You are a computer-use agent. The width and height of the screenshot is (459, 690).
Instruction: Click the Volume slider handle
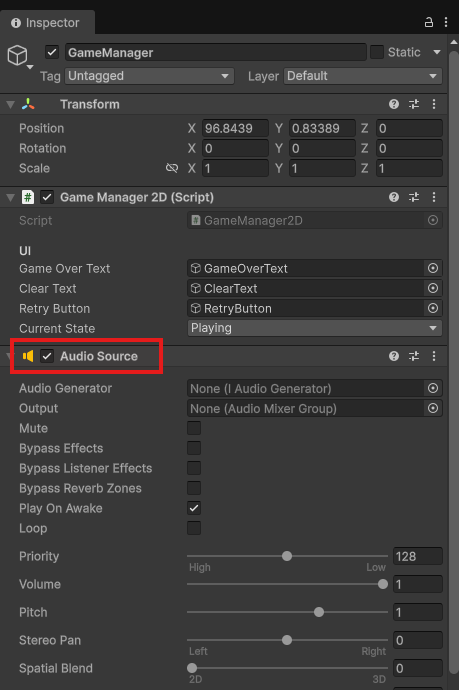[x=383, y=584]
